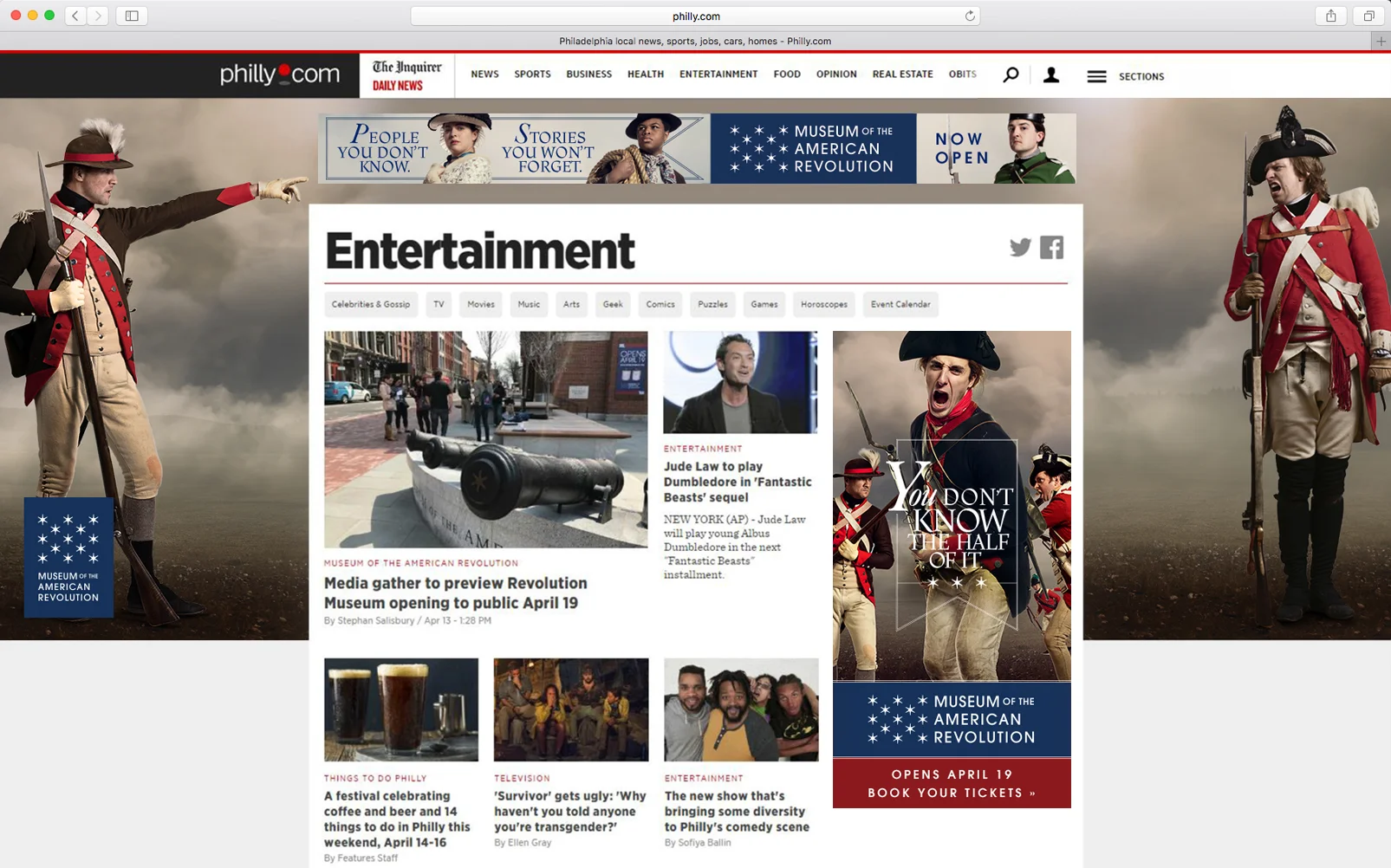Open the user account profile icon
This screenshot has height=868, width=1391.
coord(1051,75)
